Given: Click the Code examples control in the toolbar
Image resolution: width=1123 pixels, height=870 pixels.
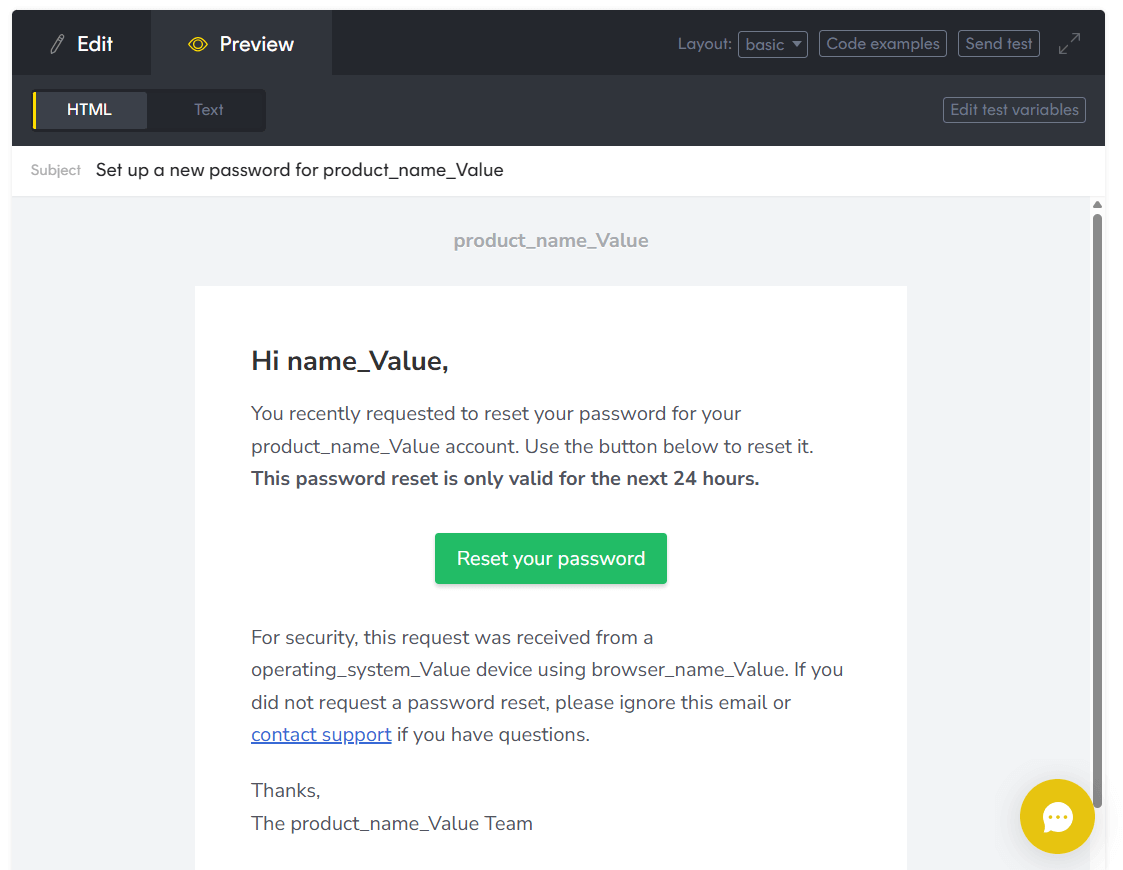Looking at the screenshot, I should tap(882, 43).
